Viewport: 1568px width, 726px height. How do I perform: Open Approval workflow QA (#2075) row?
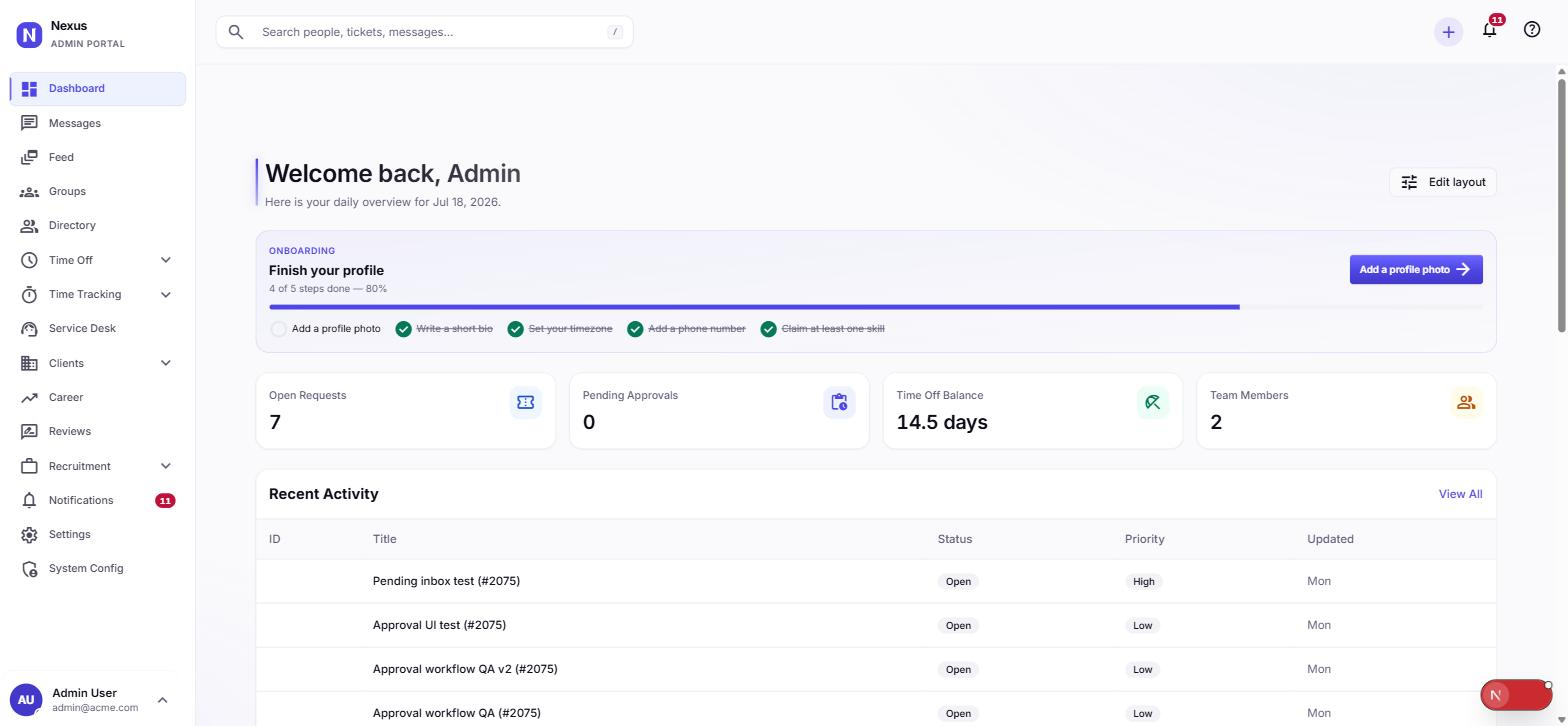(x=876, y=711)
